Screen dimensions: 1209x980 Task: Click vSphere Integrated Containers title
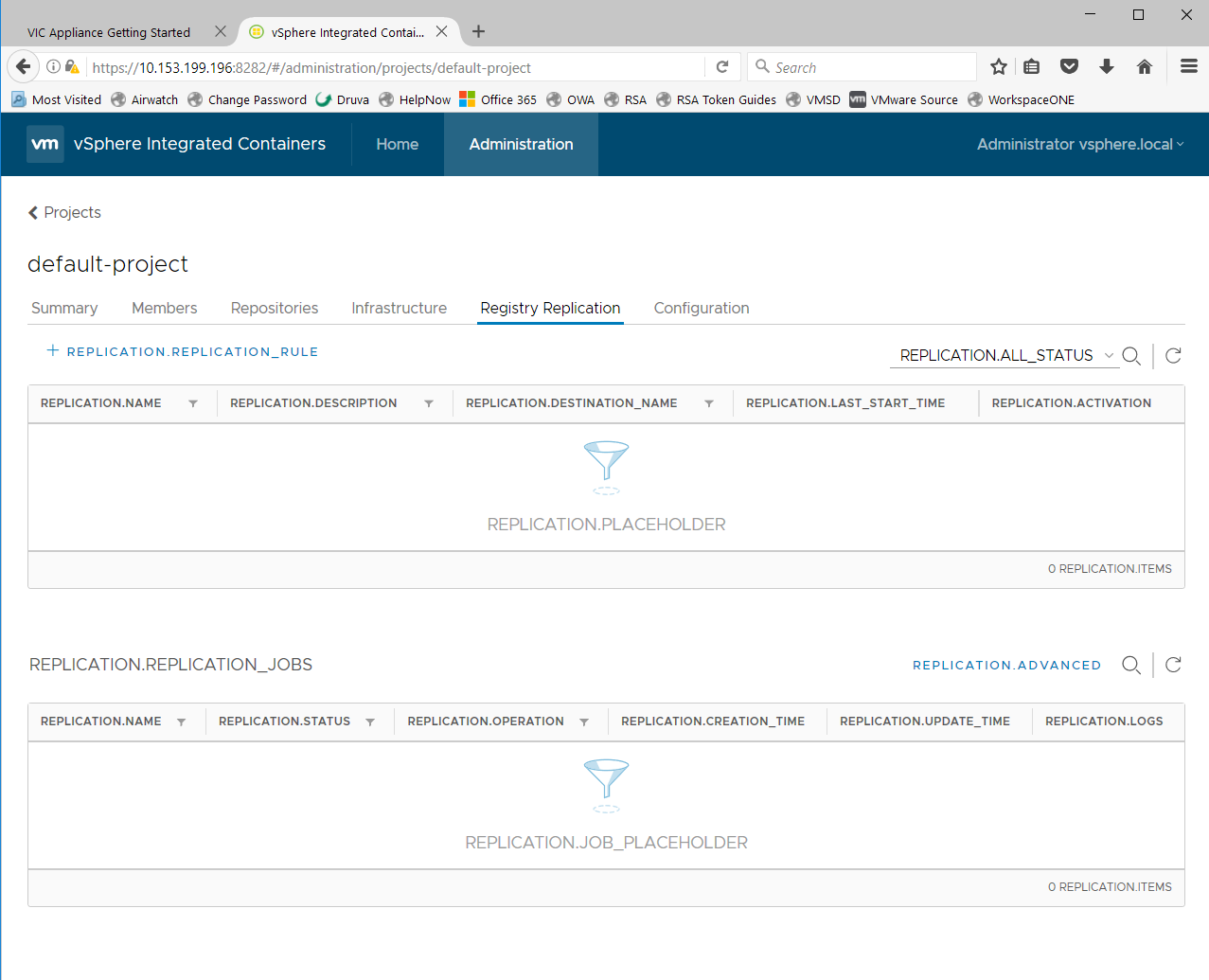point(200,144)
